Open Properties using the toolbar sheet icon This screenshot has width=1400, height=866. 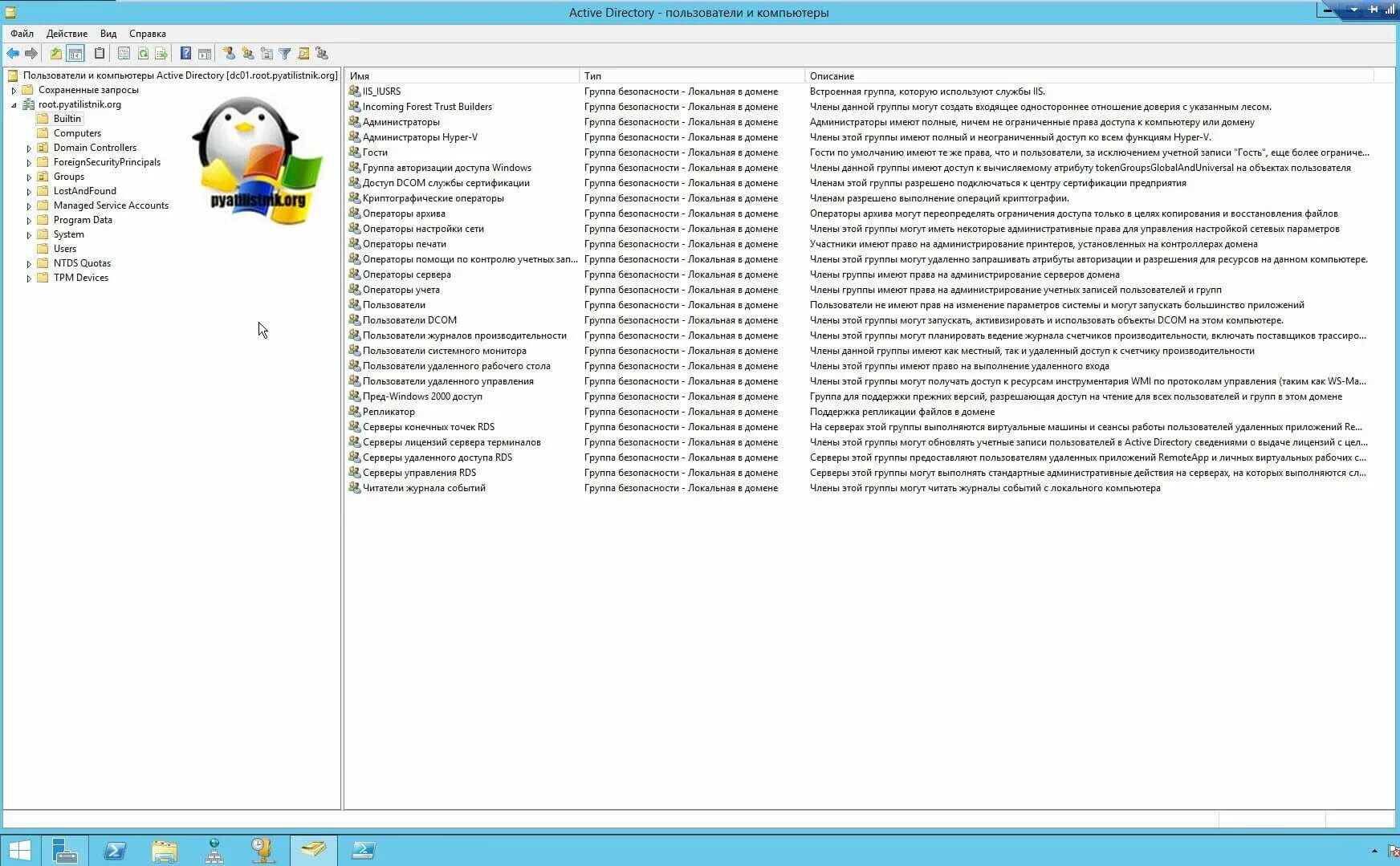[x=124, y=54]
